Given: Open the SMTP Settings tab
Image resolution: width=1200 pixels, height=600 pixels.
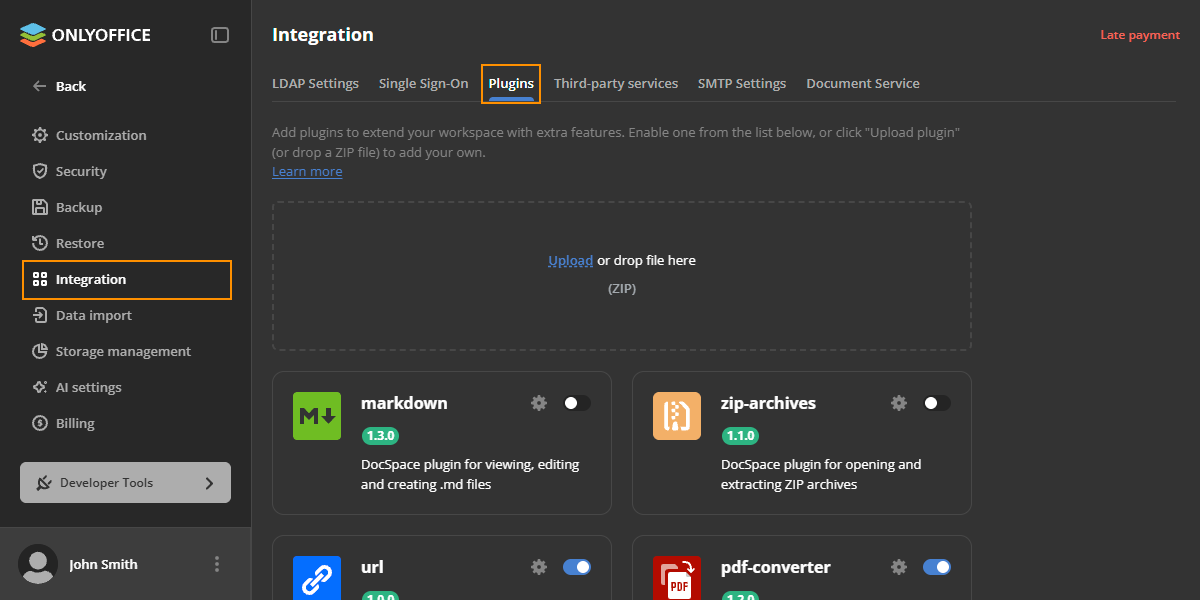Looking at the screenshot, I should coord(742,83).
